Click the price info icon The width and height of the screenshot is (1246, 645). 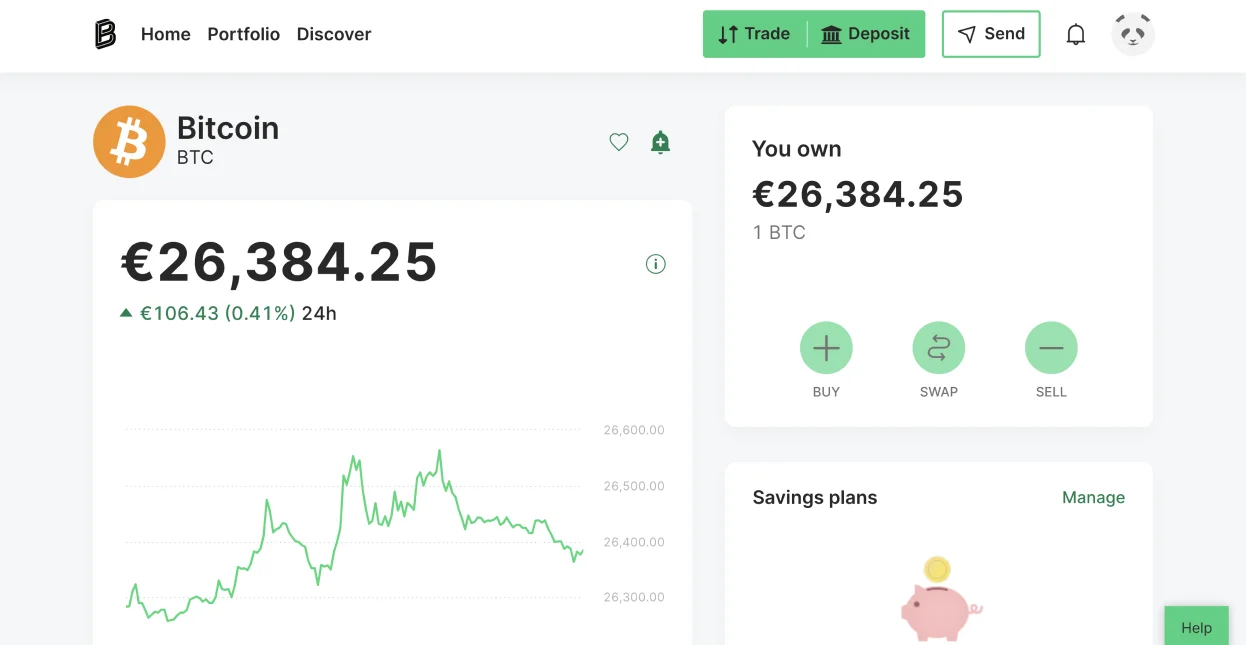tap(656, 264)
